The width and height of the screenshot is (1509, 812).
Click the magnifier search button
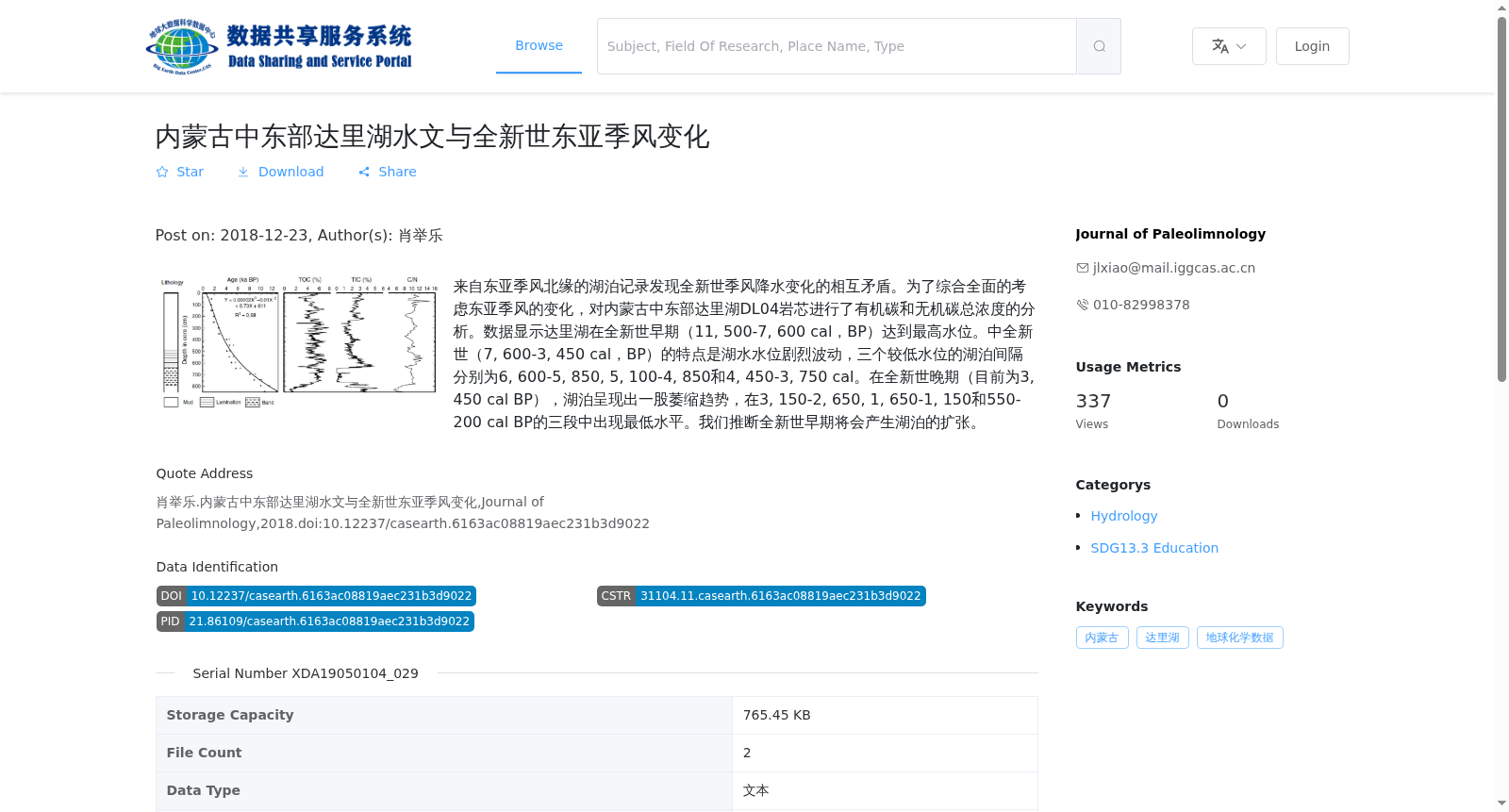click(1099, 46)
